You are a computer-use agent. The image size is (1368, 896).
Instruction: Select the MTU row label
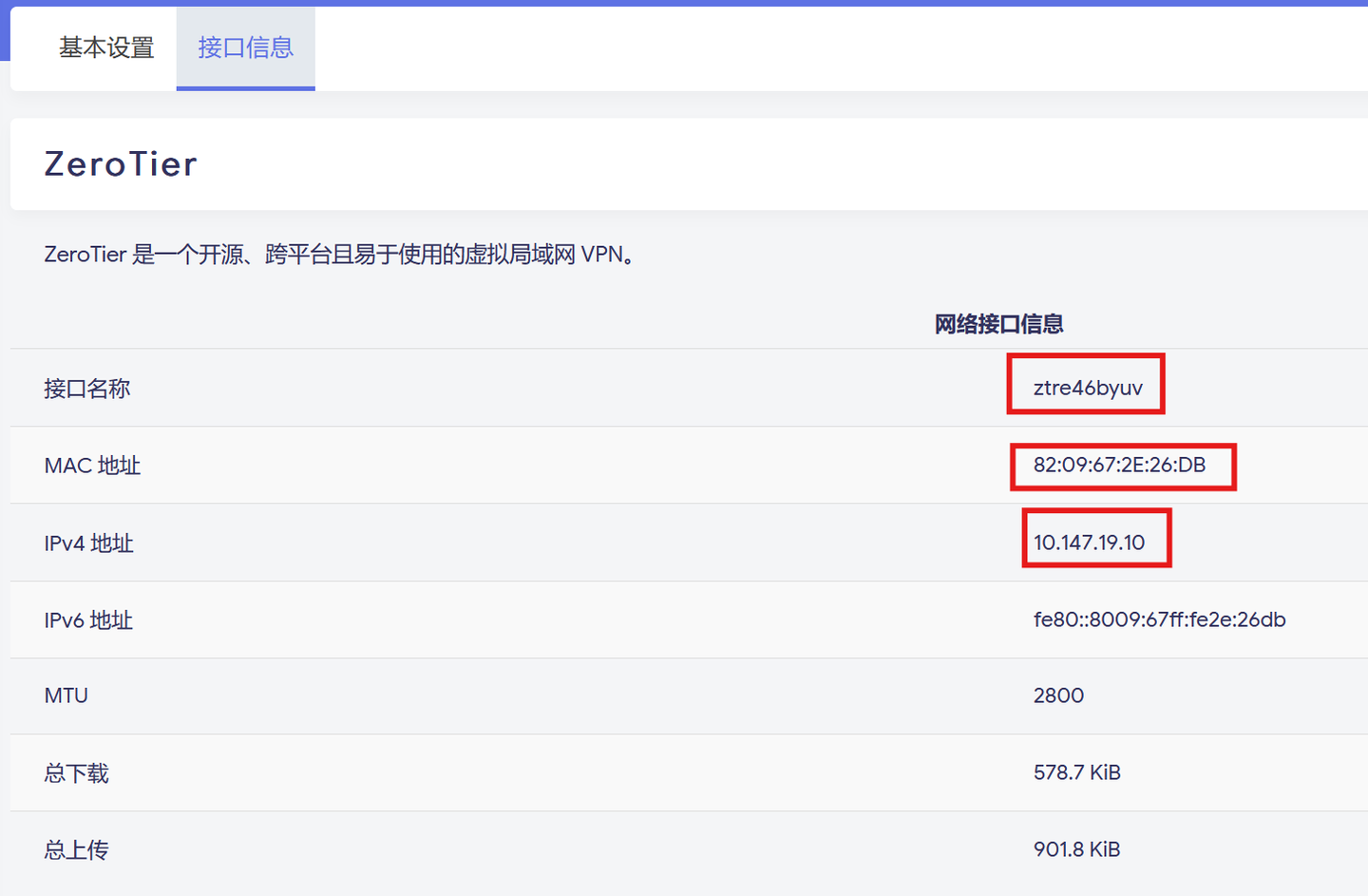tap(65, 696)
